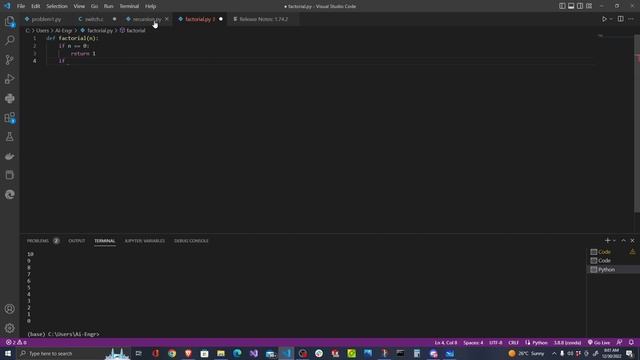Viewport: 640px width, 360px height.
Task: Open Google Chrome from the taskbar
Action: 172,353
